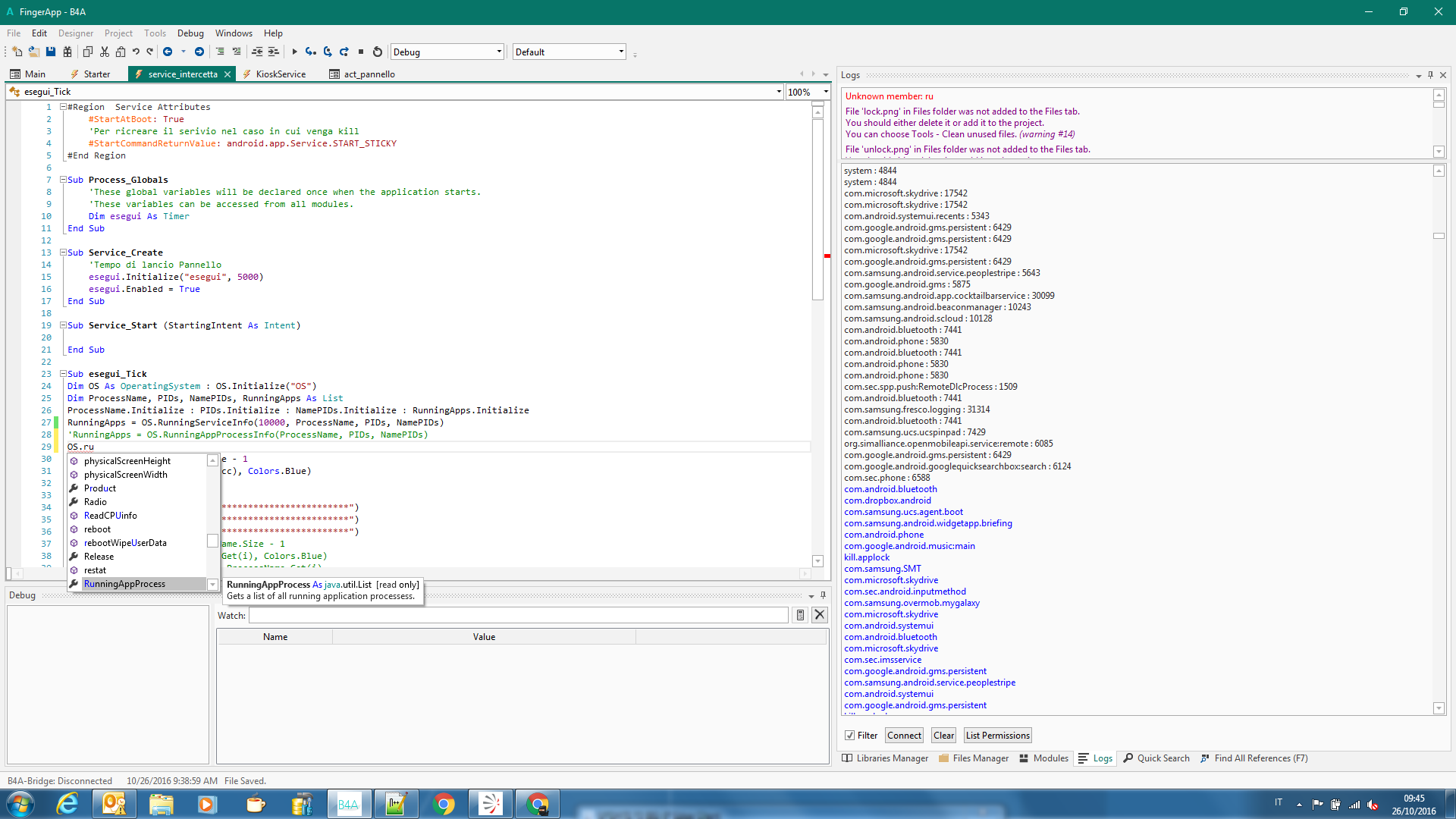Click the Clear button in Logs
Image resolution: width=1456 pixels, height=819 pixels.
pos(944,736)
